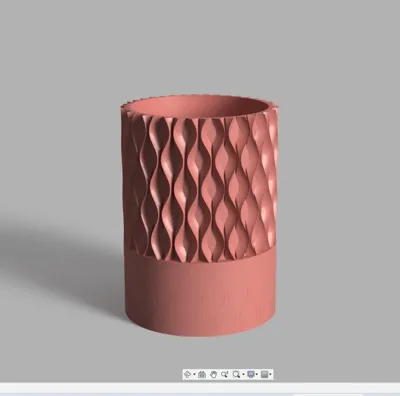Open the Grid and Snaps dropdown arrow
The image size is (400, 396).
click(x=270, y=374)
